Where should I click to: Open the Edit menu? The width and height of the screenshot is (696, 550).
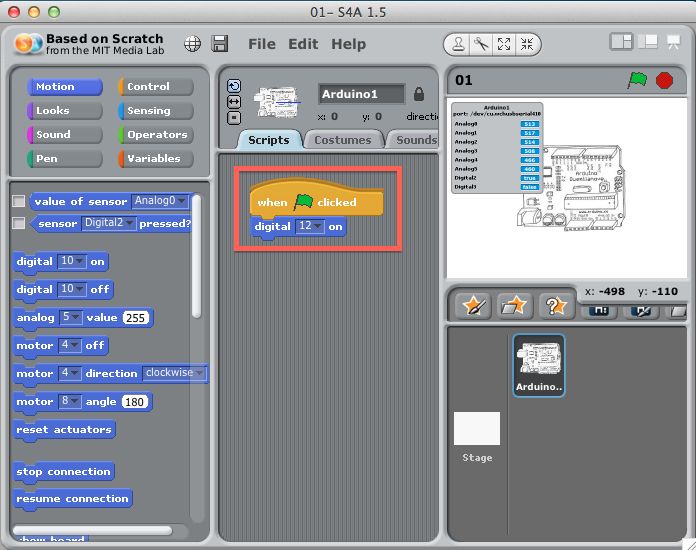coord(303,44)
